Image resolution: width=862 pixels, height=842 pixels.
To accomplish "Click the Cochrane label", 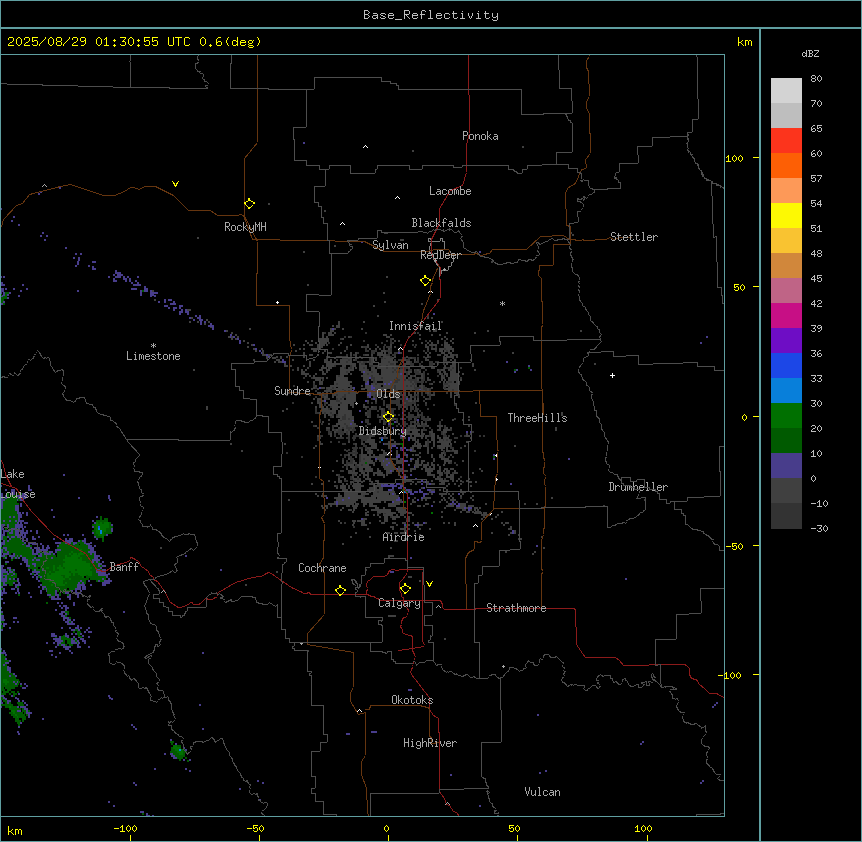I will click(322, 568).
